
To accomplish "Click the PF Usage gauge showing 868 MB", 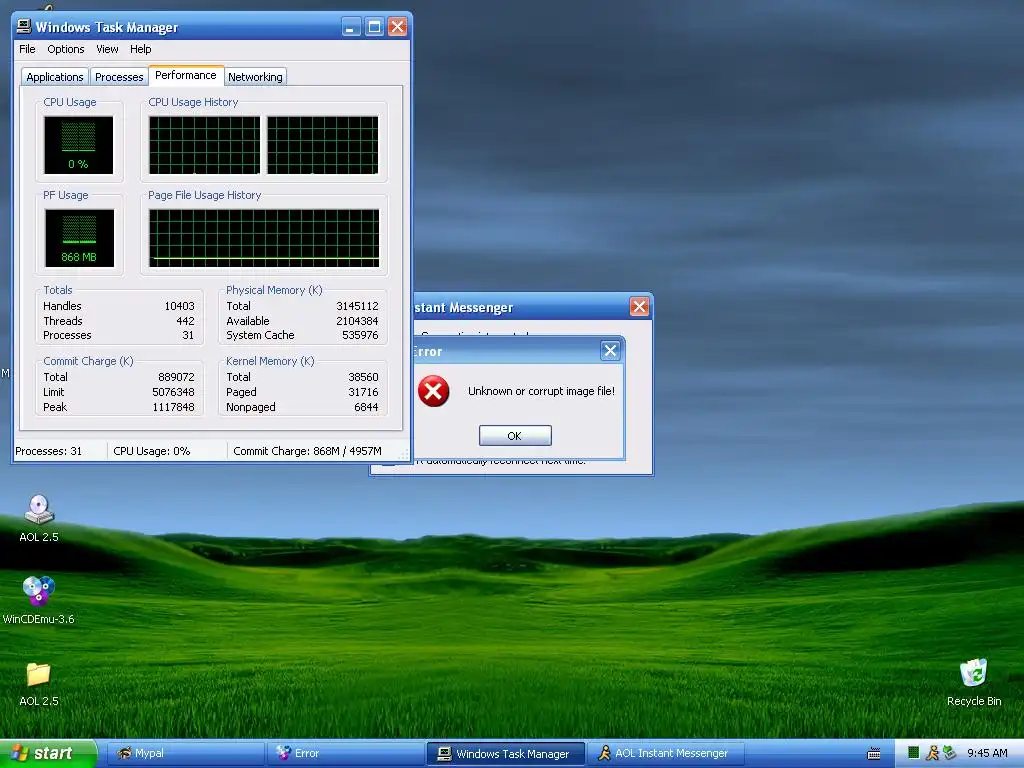I will [x=79, y=238].
